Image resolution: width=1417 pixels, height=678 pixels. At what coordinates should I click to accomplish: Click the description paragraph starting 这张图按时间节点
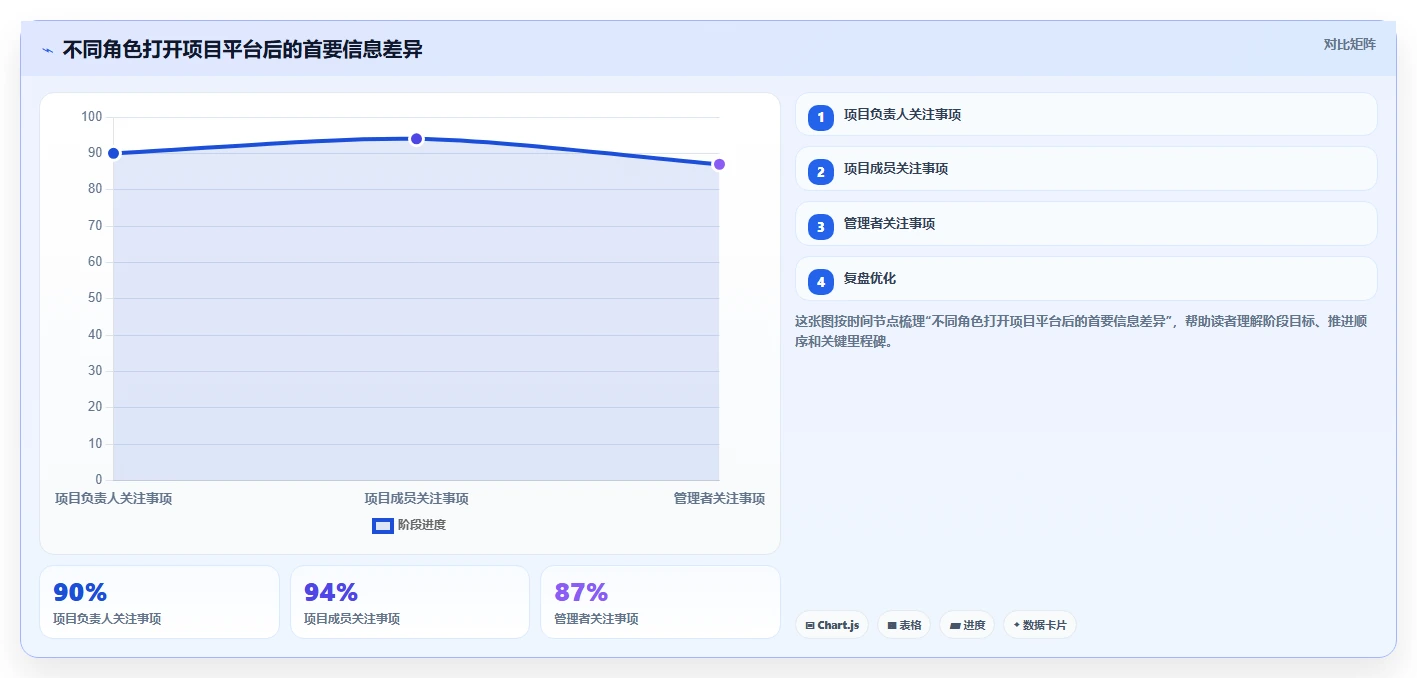click(1081, 331)
